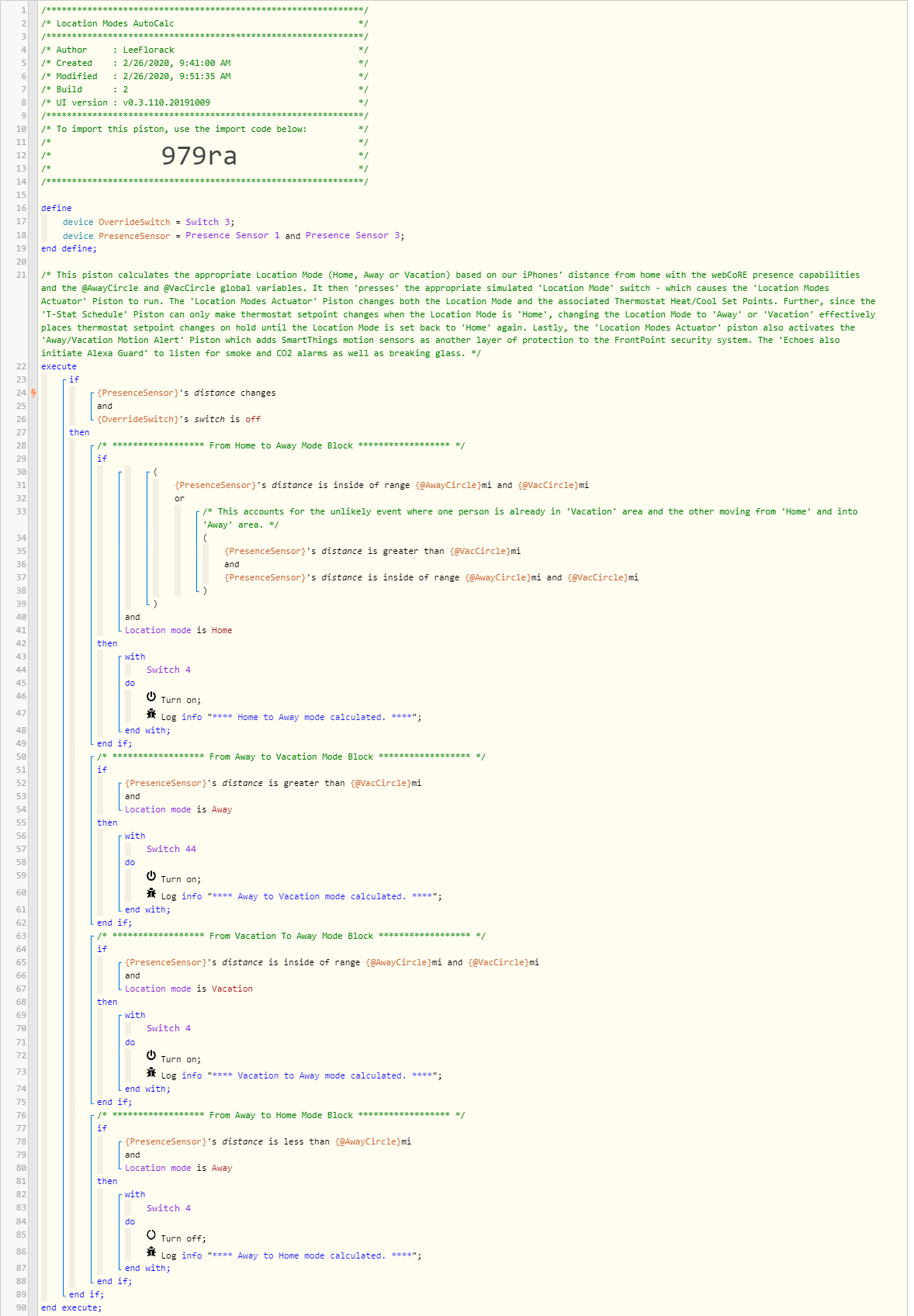Image resolution: width=914 pixels, height=1316 pixels.
Task: Click the Presence Sensor 3 device value
Action: tap(352, 235)
